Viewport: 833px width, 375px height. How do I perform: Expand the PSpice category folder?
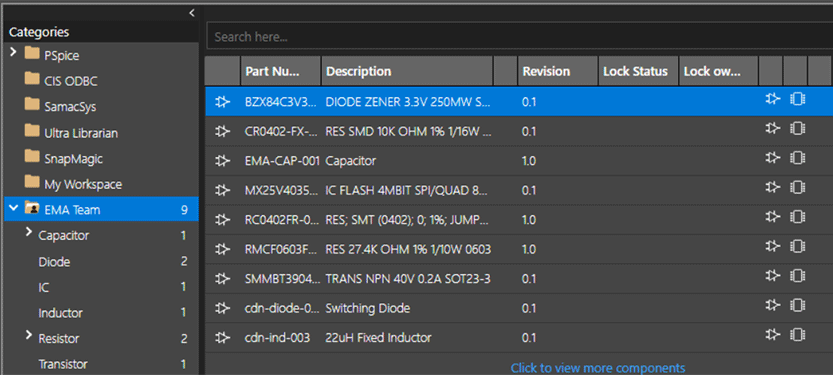pos(14,52)
